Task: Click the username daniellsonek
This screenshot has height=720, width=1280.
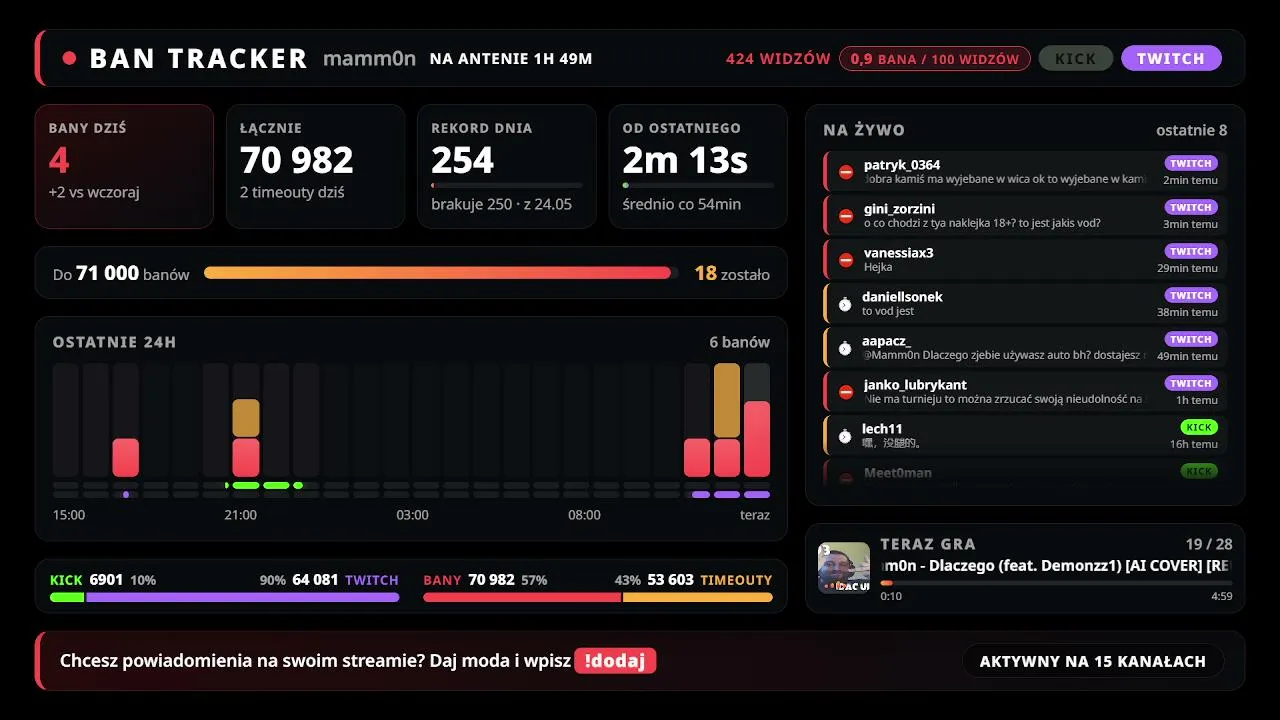Action: click(902, 296)
